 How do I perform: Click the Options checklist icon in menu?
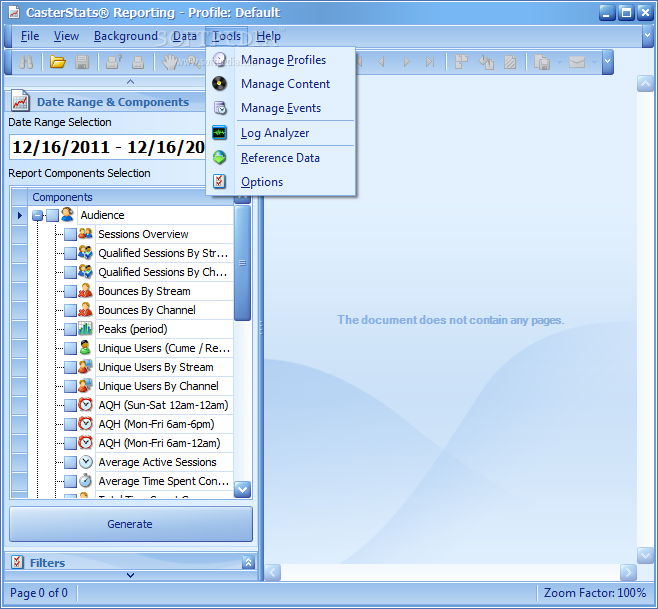pyautogui.click(x=219, y=181)
